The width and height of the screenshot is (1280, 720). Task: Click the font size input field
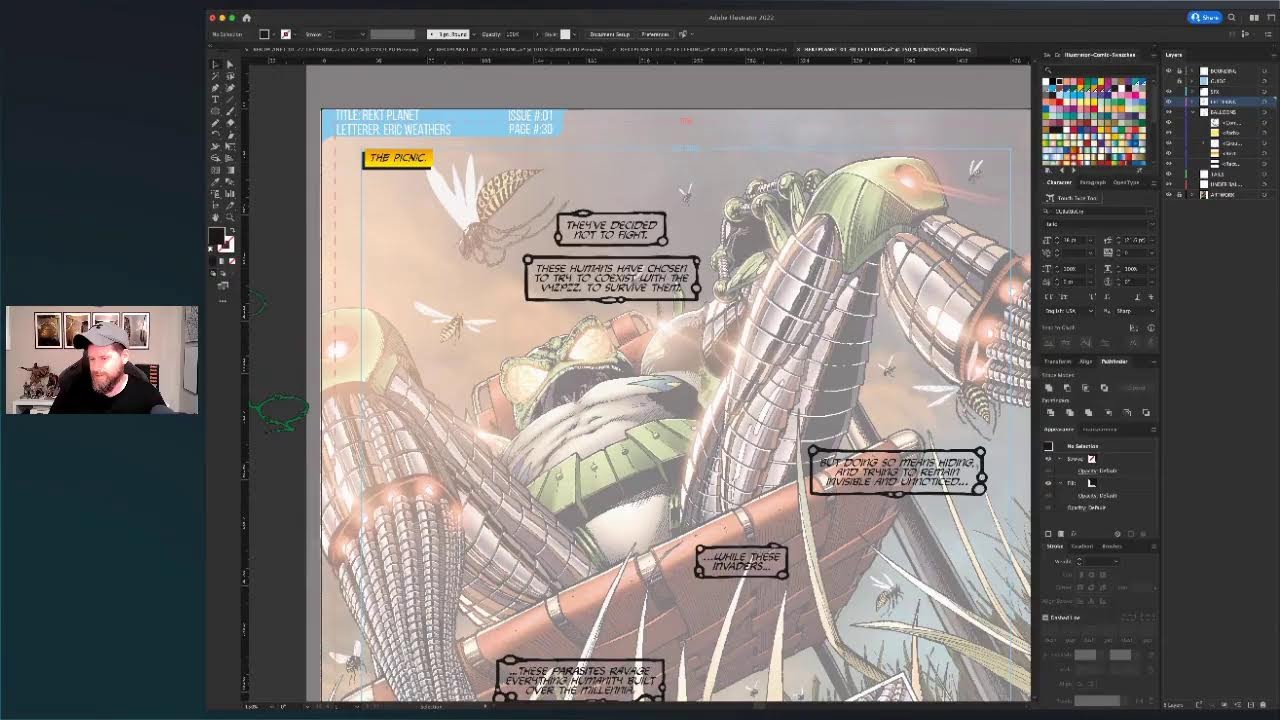(1071, 241)
